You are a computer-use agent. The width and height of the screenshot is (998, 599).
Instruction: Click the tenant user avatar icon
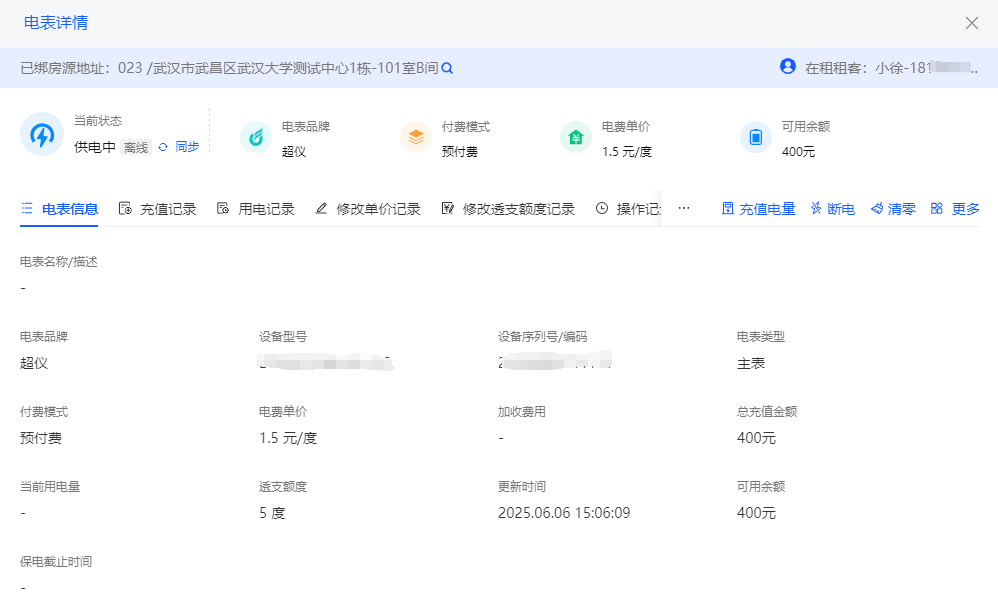(788, 67)
